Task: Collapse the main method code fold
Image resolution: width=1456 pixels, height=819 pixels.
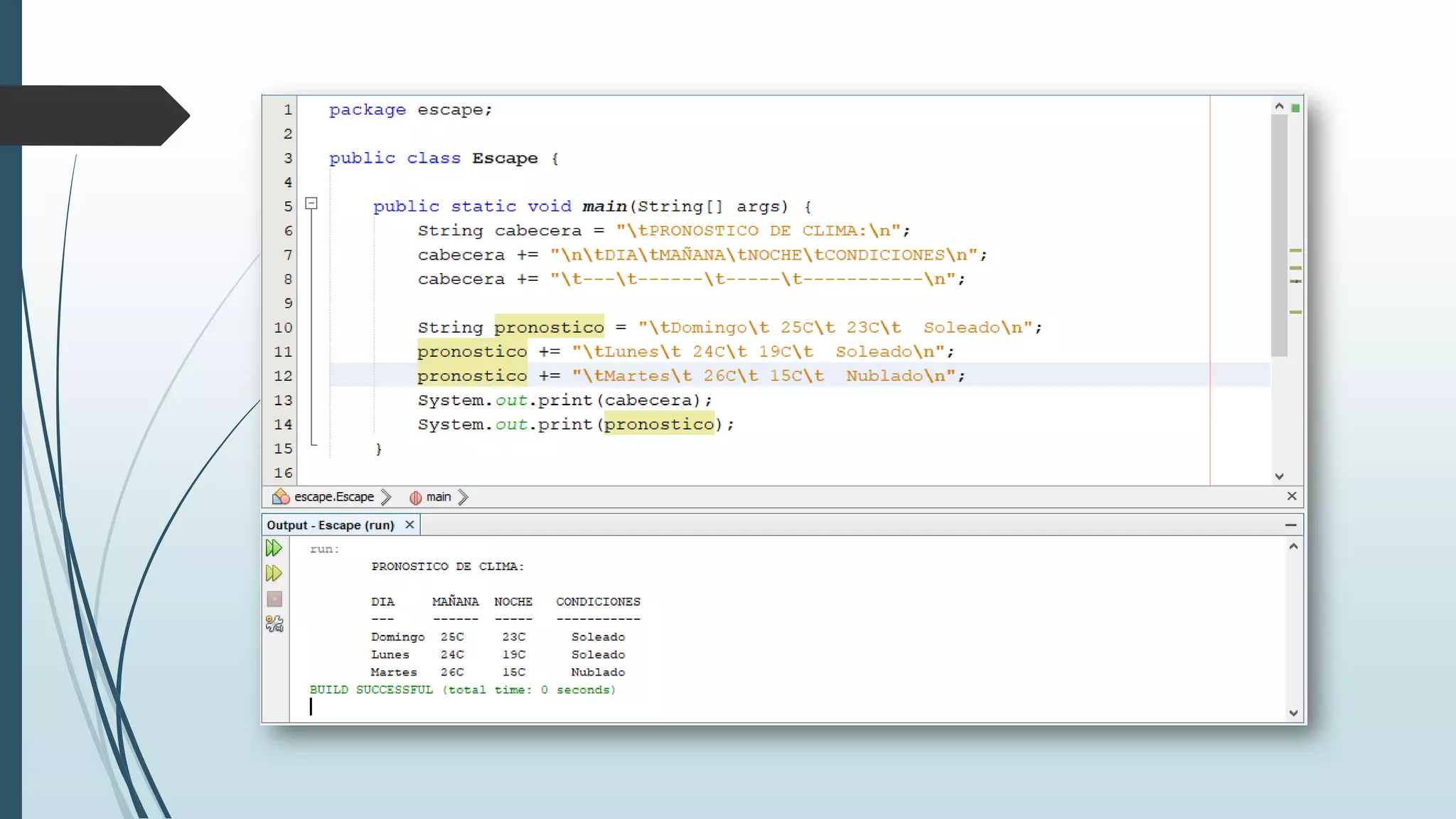Action: pos(311,204)
